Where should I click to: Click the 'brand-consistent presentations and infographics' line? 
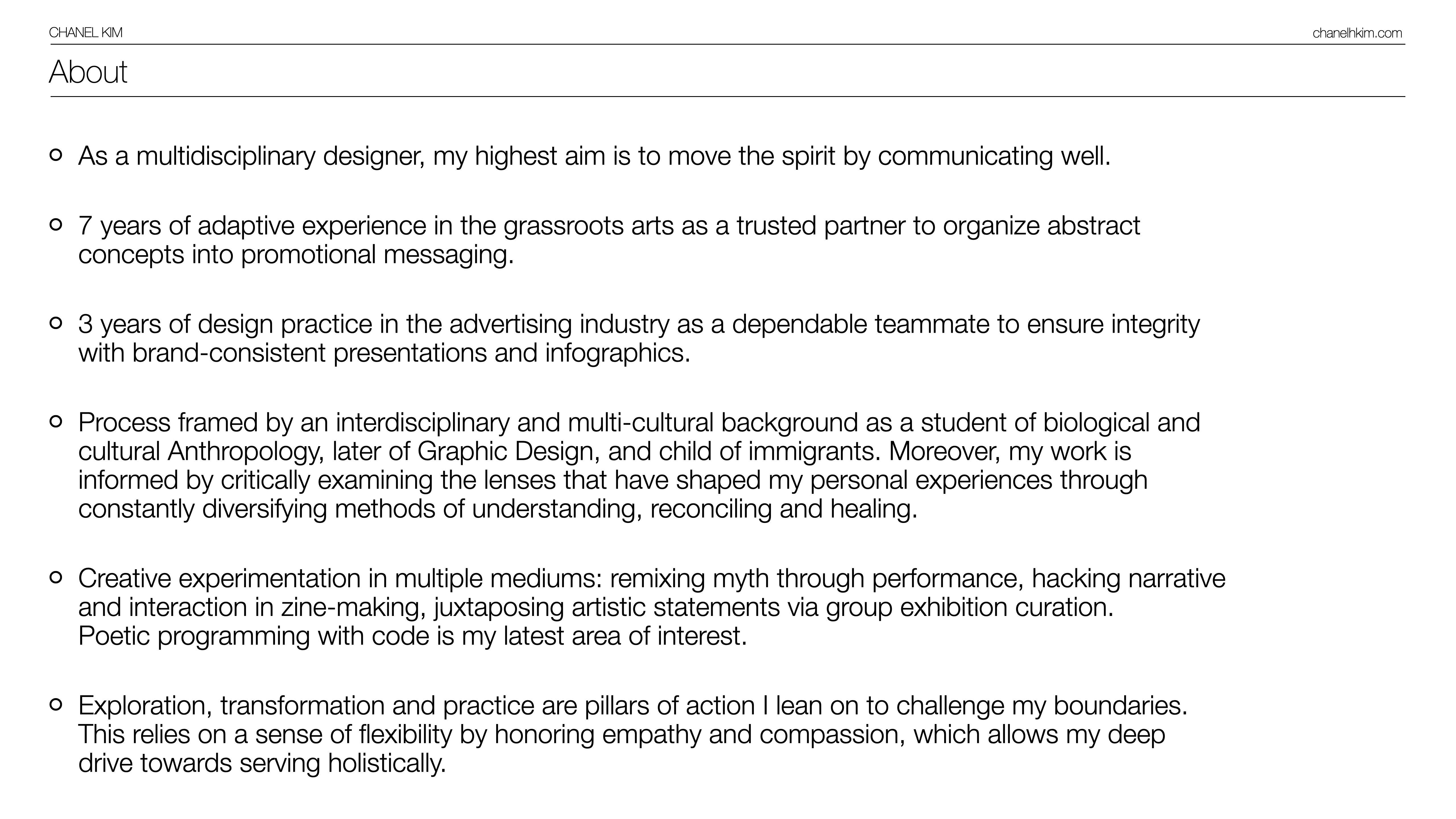[384, 353]
